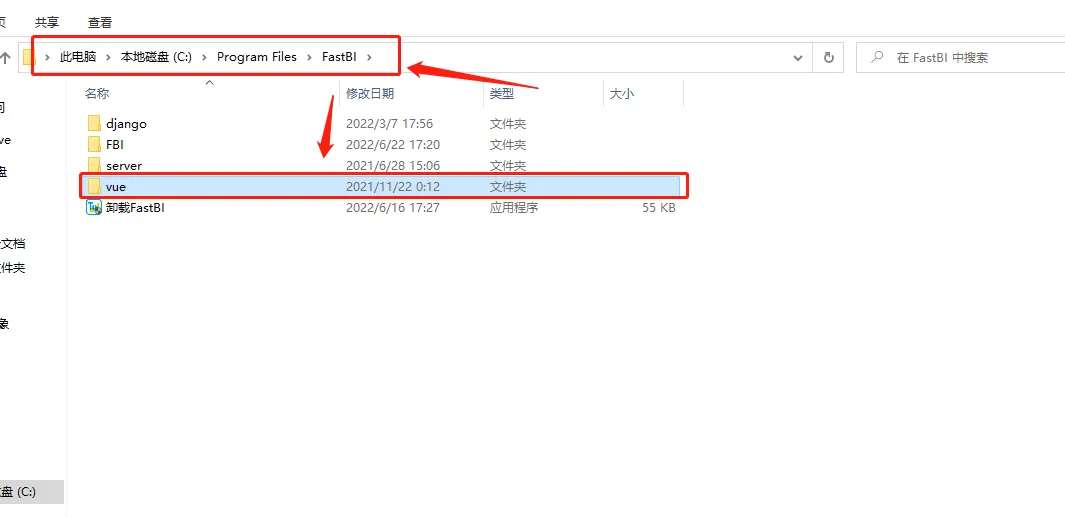Screen dimensions: 1065x518
Task: Click 文件夹 type in the server row
Action: pyautogui.click(x=508, y=166)
